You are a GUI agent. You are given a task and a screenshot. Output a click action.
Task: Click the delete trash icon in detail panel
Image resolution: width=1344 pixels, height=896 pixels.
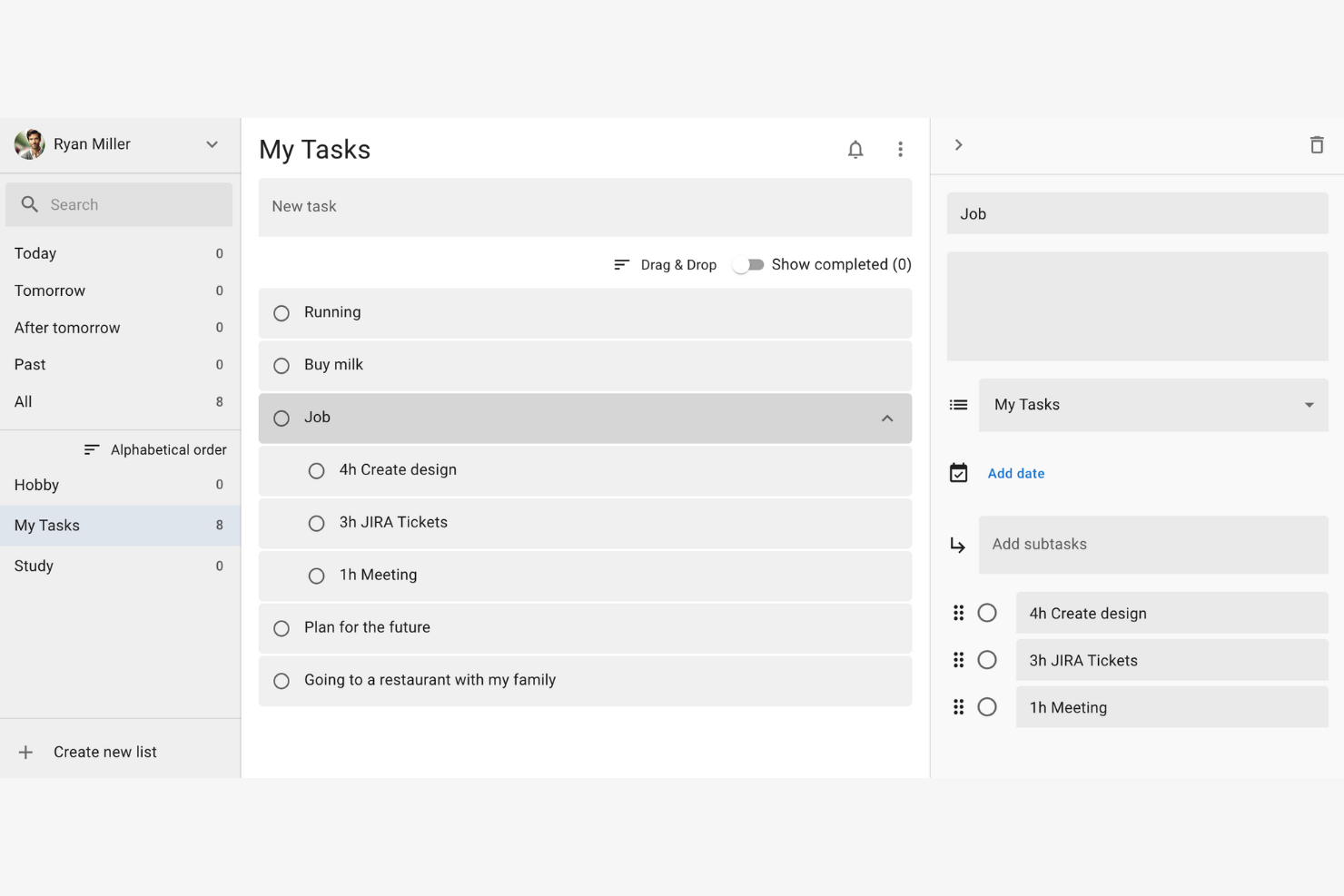(x=1316, y=144)
